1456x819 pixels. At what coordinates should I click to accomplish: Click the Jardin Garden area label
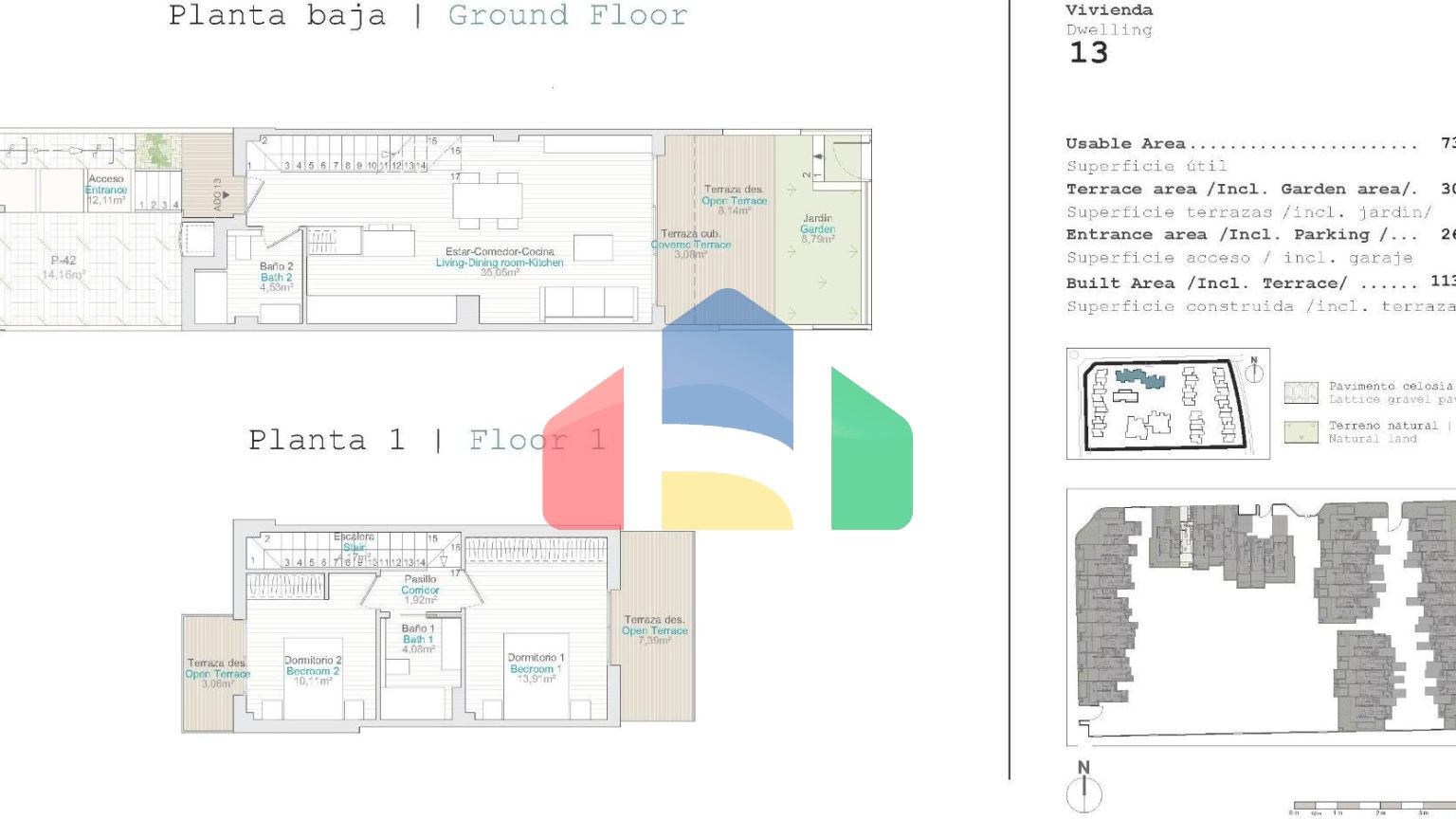pyautogui.click(x=817, y=228)
